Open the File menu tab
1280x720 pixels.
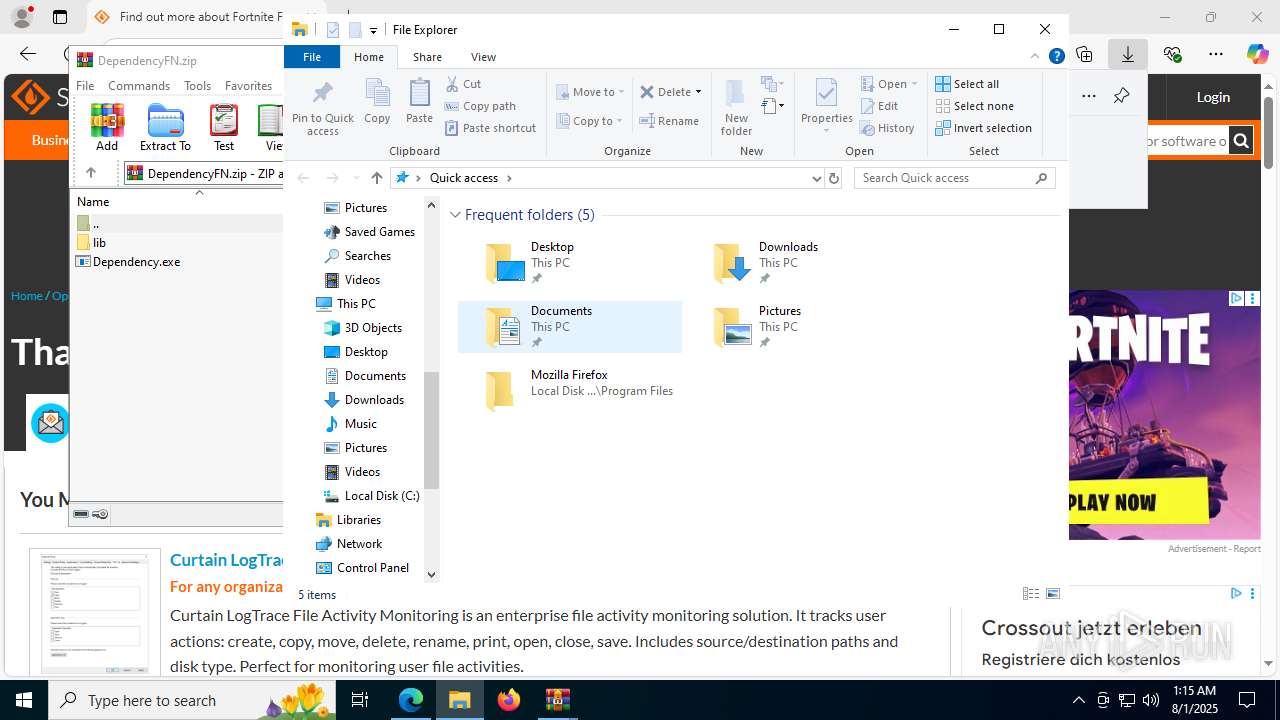pos(312,57)
